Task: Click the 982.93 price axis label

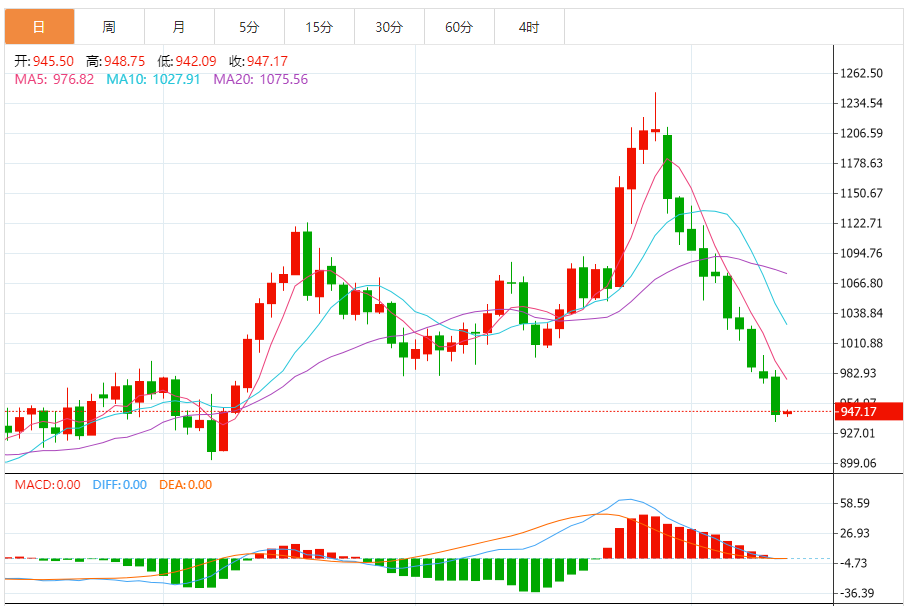Action: click(858, 373)
